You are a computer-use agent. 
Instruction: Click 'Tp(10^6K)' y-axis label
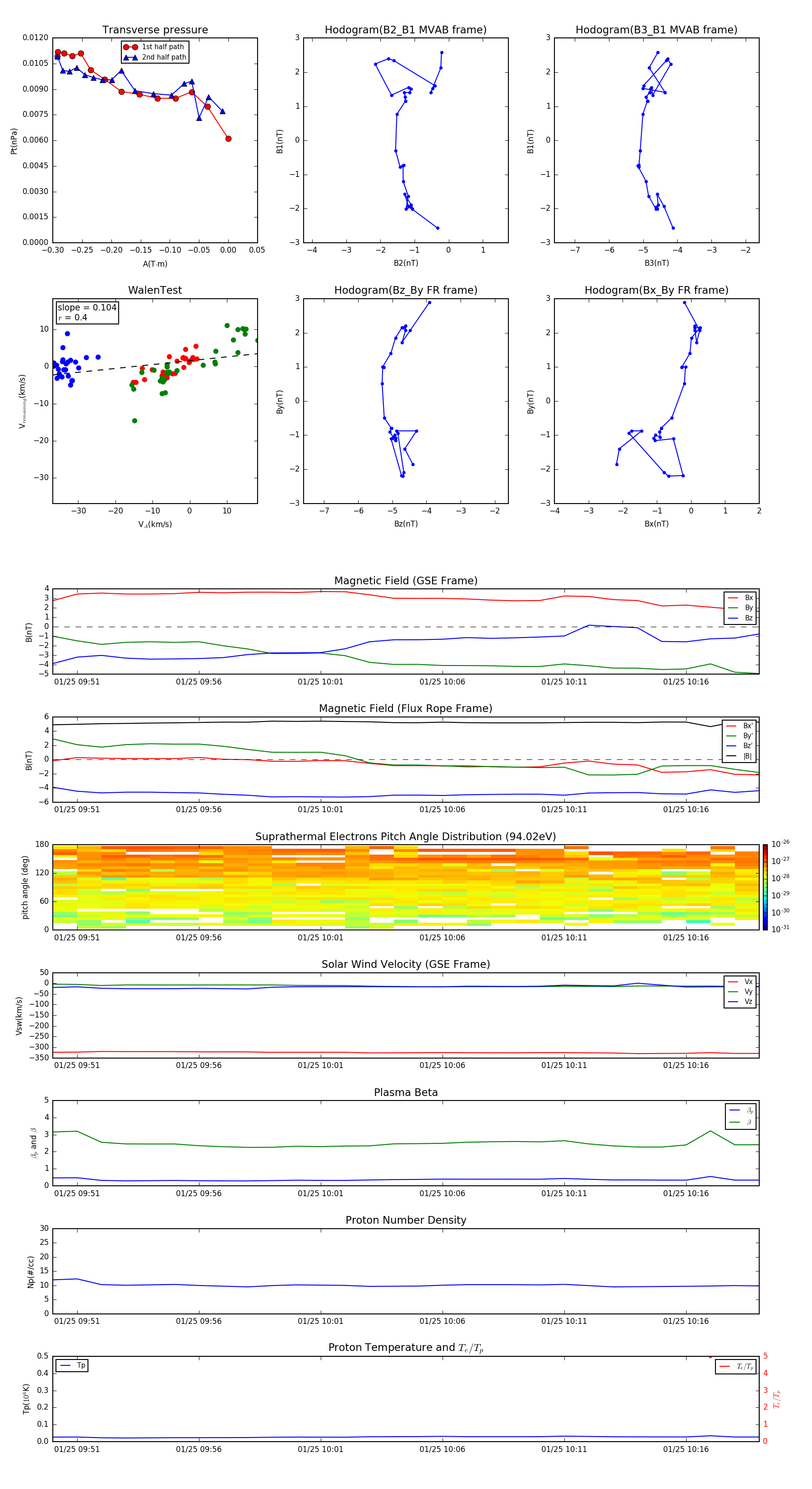pyautogui.click(x=27, y=1399)
